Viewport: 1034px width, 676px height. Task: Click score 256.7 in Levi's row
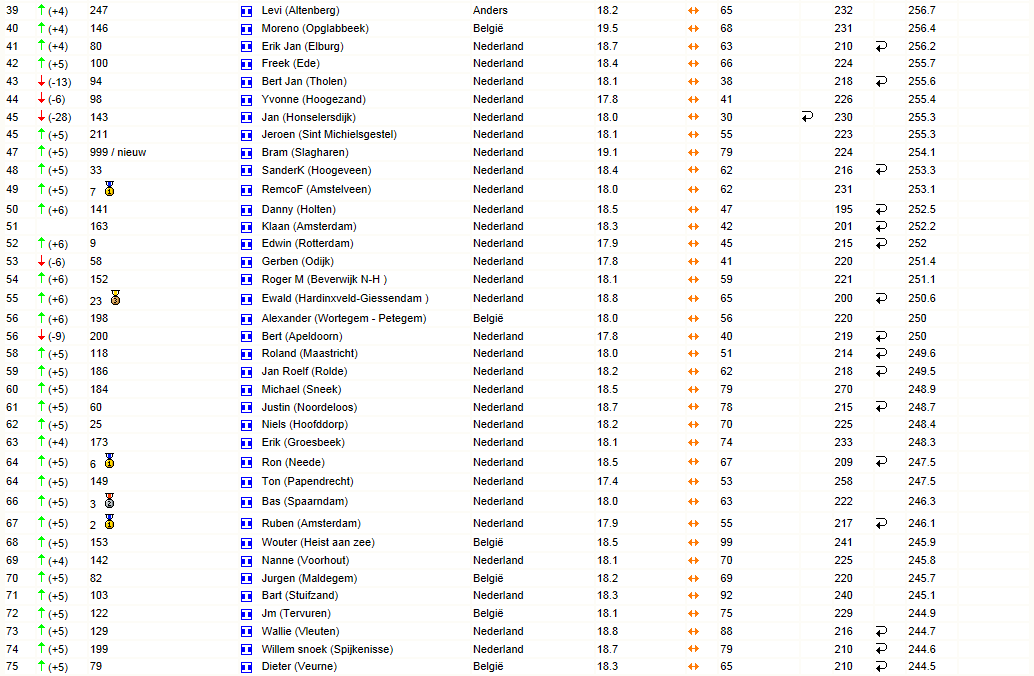[x=921, y=11]
